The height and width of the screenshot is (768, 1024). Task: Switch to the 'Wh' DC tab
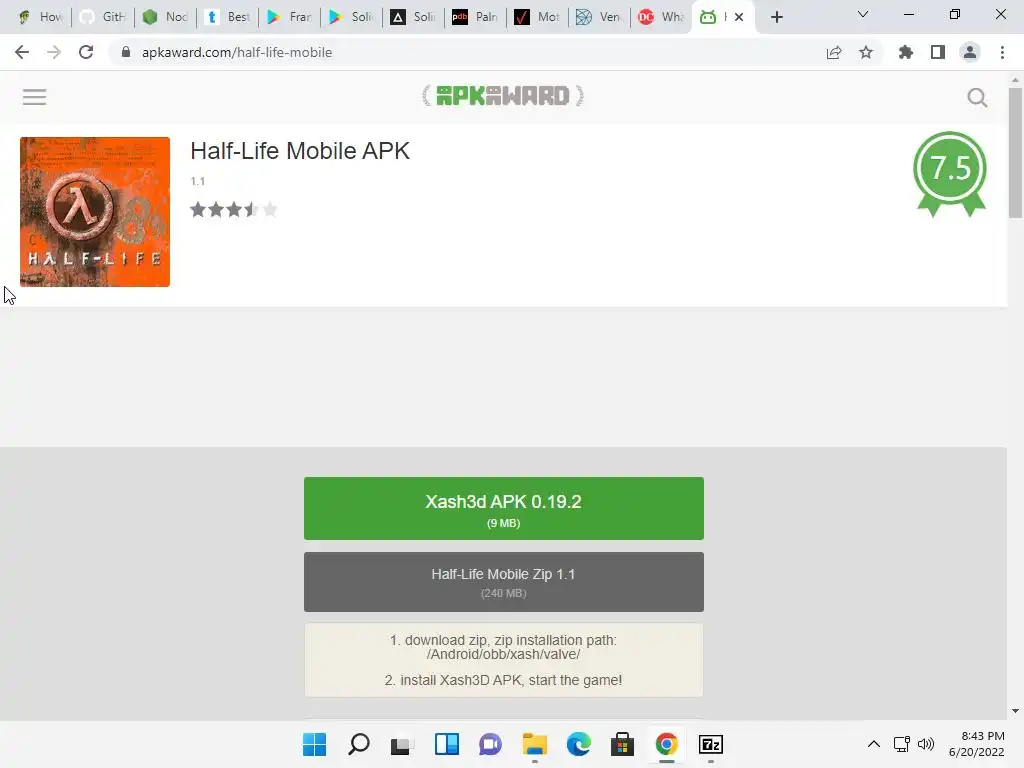coord(662,17)
